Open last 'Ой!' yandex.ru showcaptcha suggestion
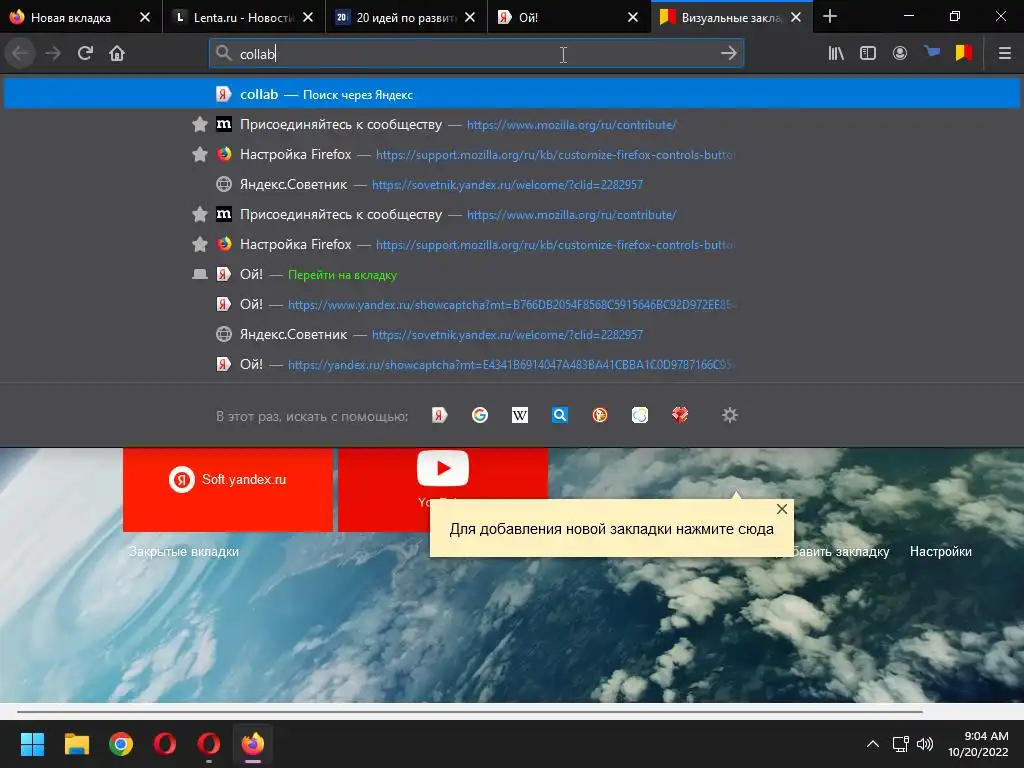The width and height of the screenshot is (1024, 768). tap(512, 364)
